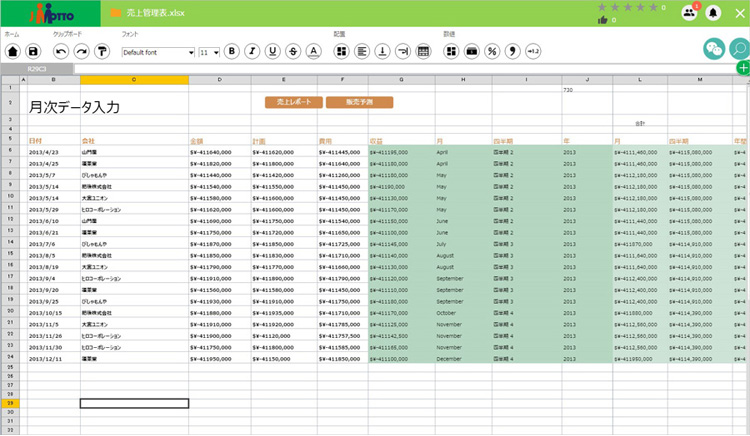This screenshot has width=750, height=436.
Task: Click the R29C3 cell reference box
Action: [x=37, y=69]
